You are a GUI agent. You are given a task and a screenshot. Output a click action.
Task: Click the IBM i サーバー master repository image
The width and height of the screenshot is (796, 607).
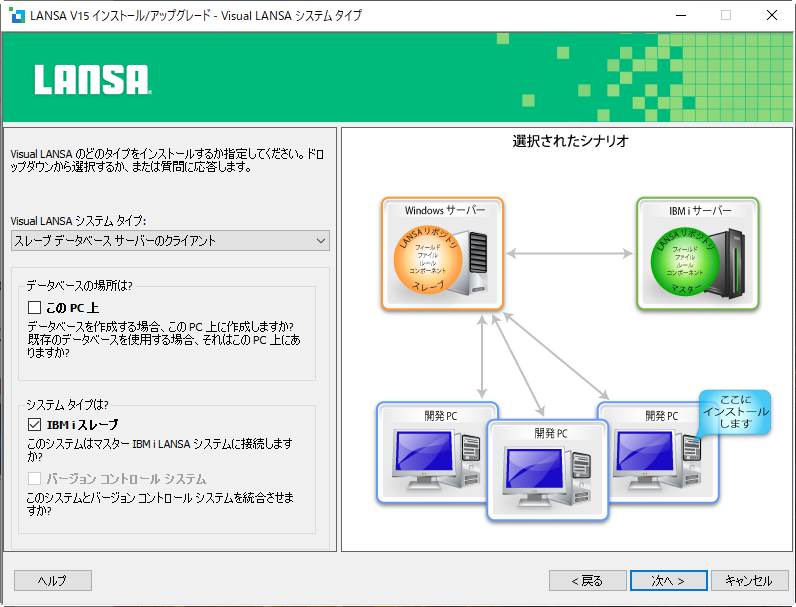[698, 254]
